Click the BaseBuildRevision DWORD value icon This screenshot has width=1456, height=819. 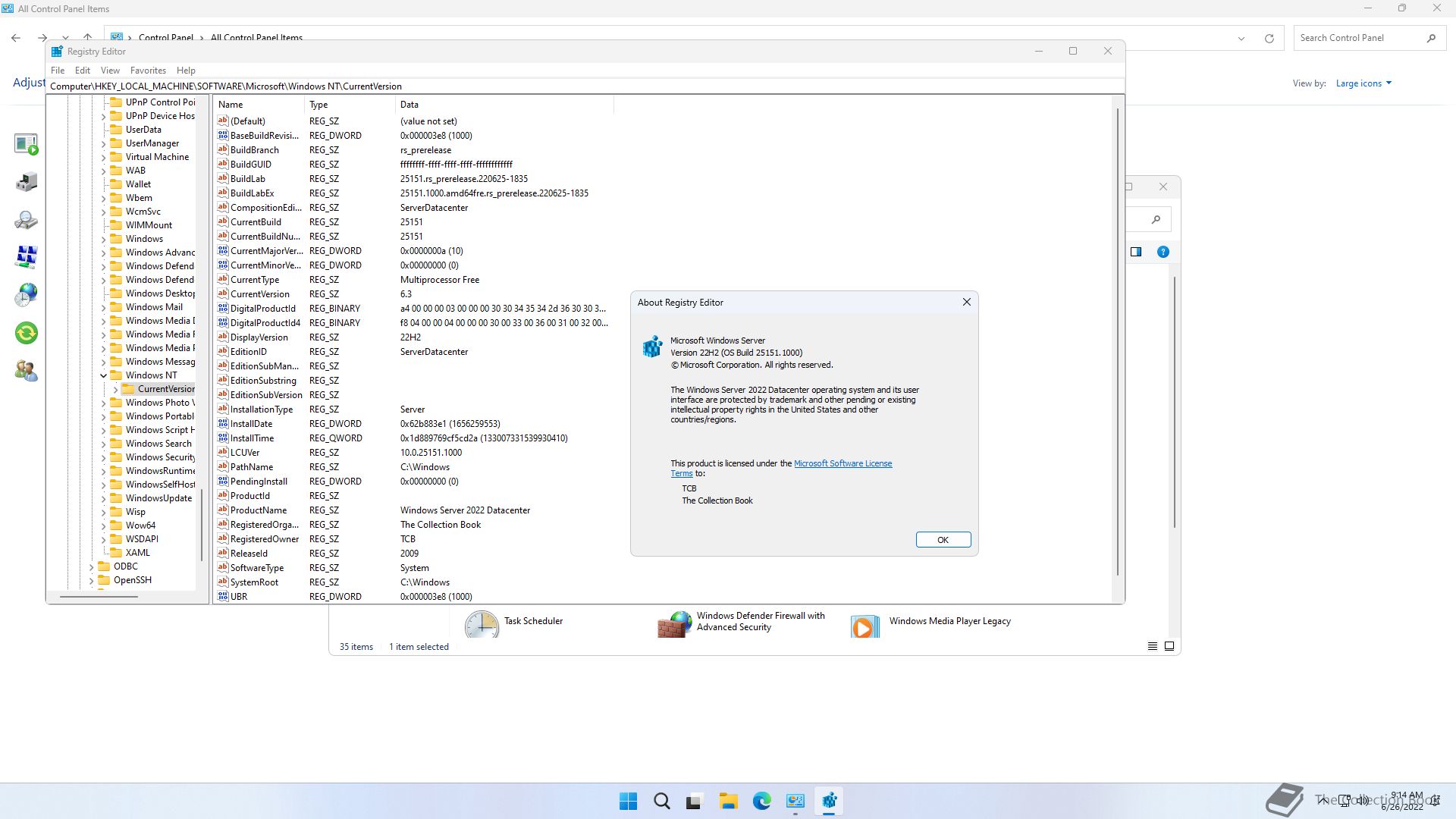tap(223, 136)
